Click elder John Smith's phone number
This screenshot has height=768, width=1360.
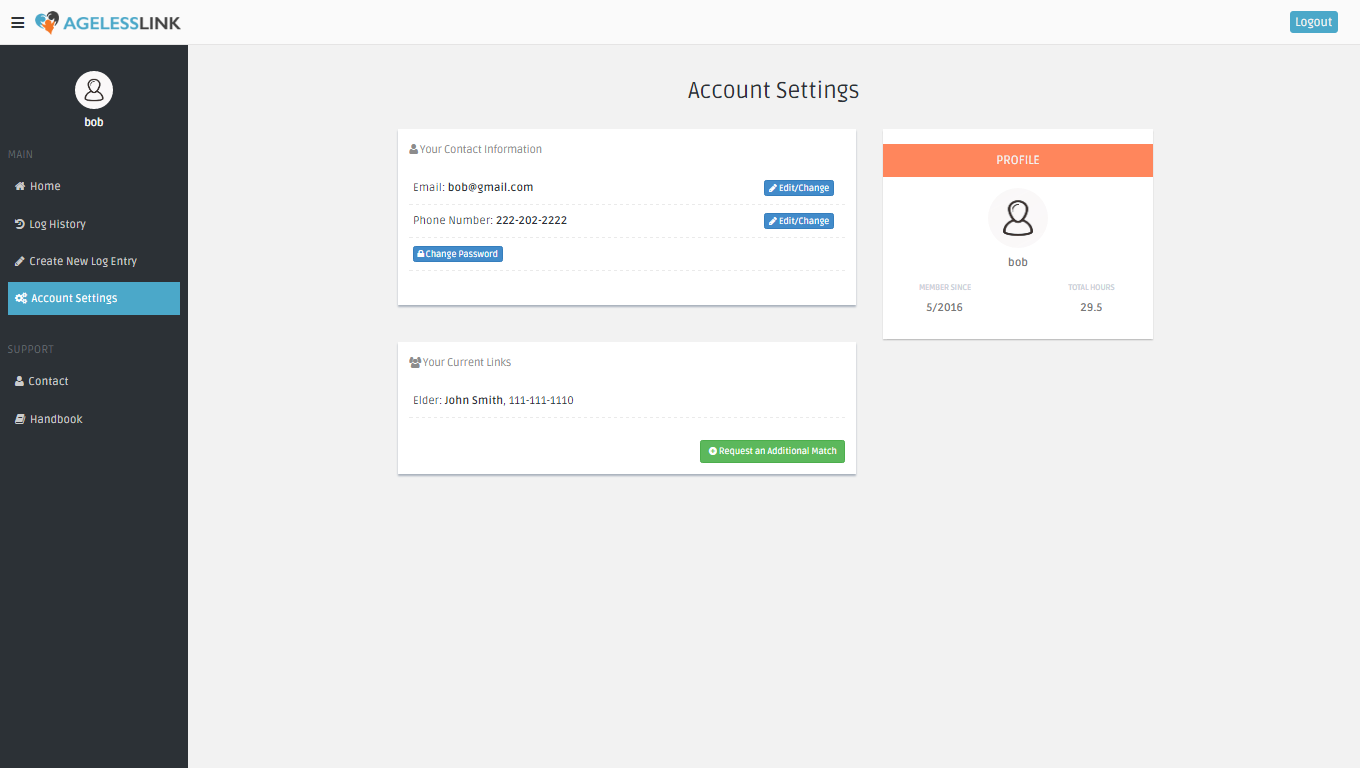click(541, 400)
